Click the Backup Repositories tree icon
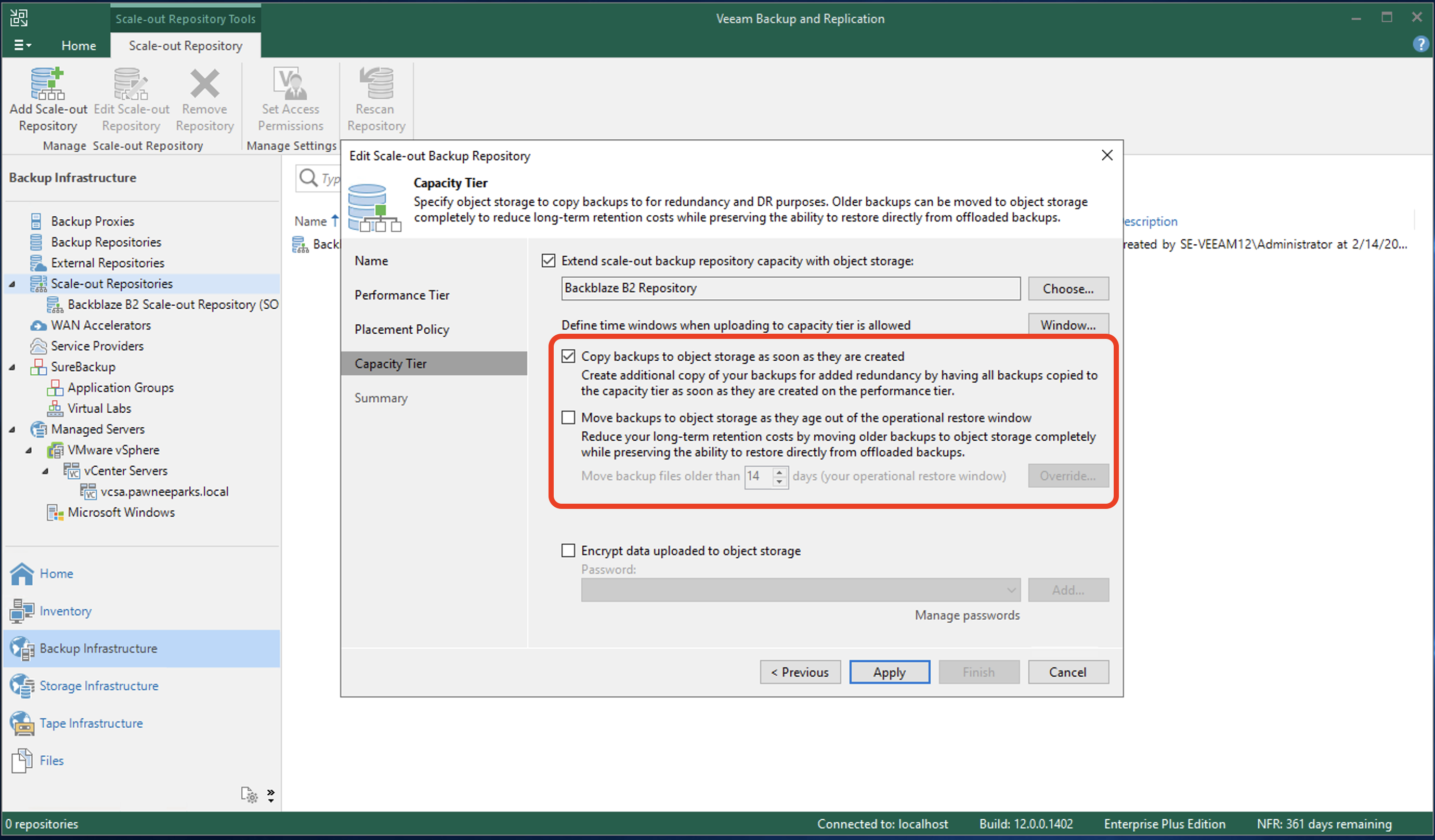 pos(36,242)
